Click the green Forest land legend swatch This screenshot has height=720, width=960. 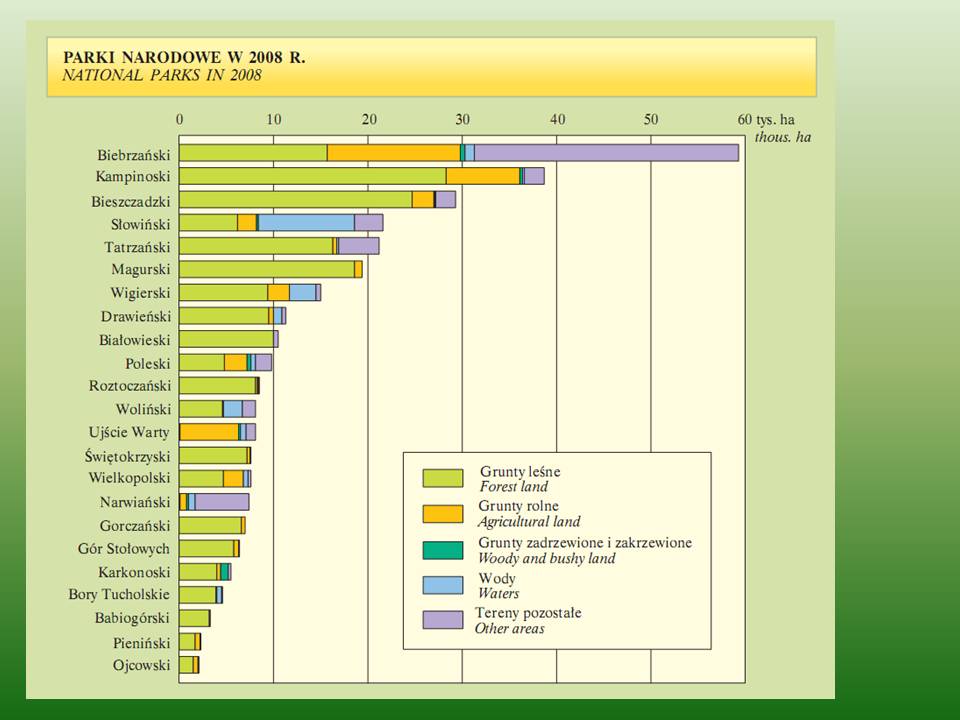coord(443,478)
